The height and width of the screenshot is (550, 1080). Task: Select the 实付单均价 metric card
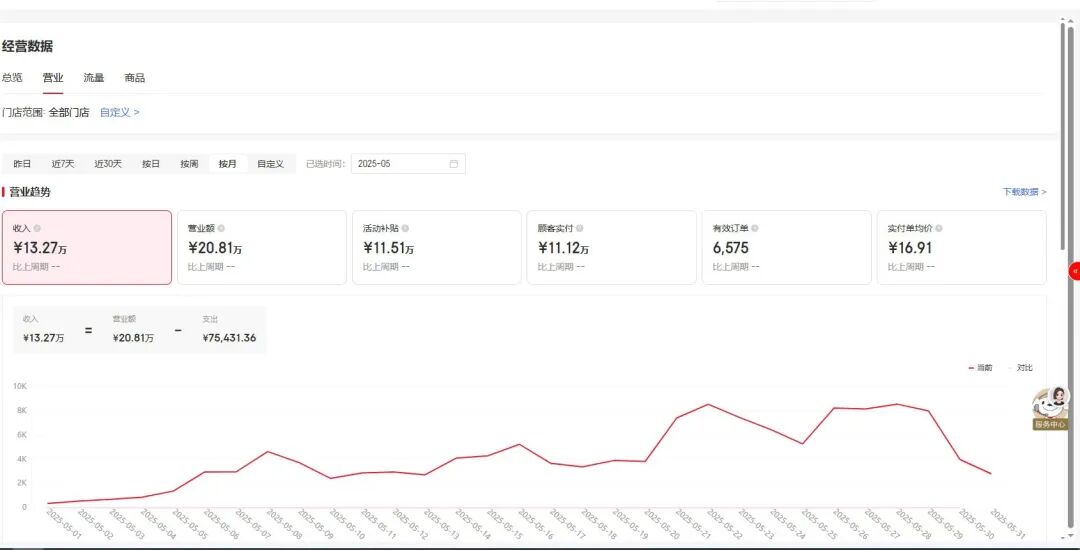coord(962,247)
